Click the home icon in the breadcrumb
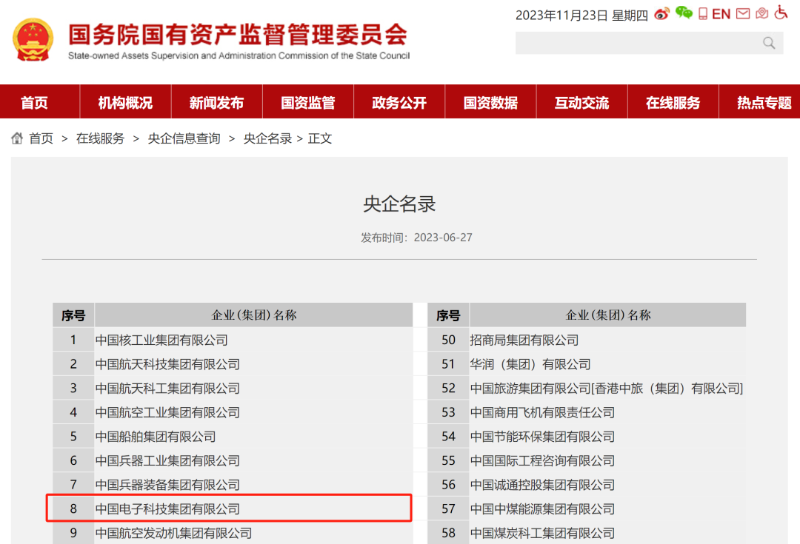Screen dimensions: 800x544 tap(17, 138)
